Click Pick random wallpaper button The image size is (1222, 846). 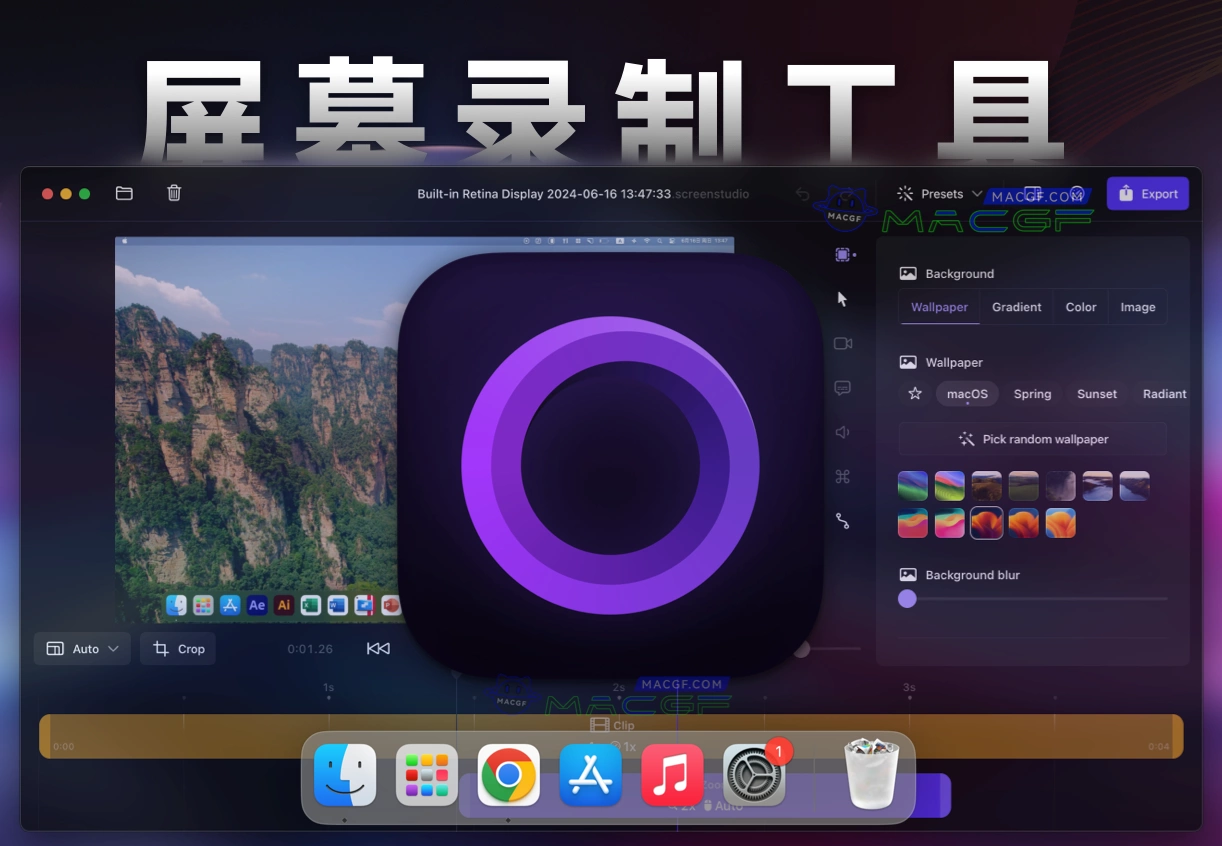pyautogui.click(x=1033, y=439)
